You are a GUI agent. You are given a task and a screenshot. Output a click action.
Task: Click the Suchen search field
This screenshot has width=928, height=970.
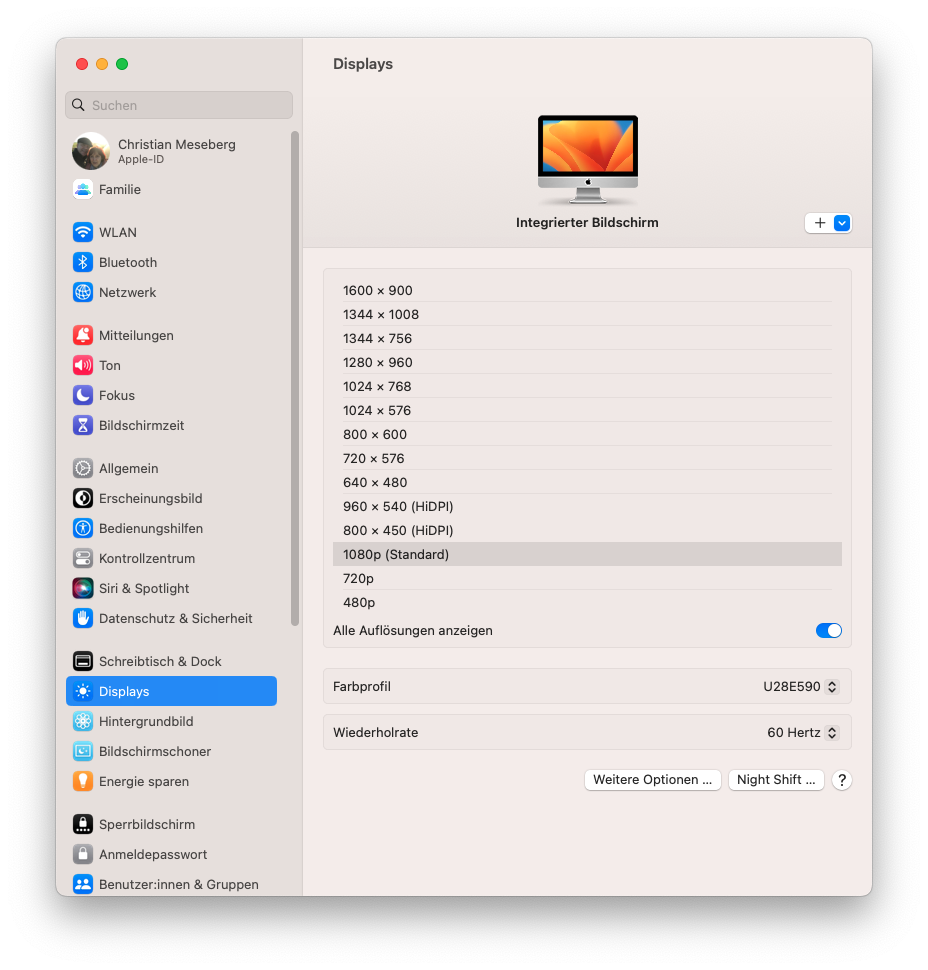179,105
